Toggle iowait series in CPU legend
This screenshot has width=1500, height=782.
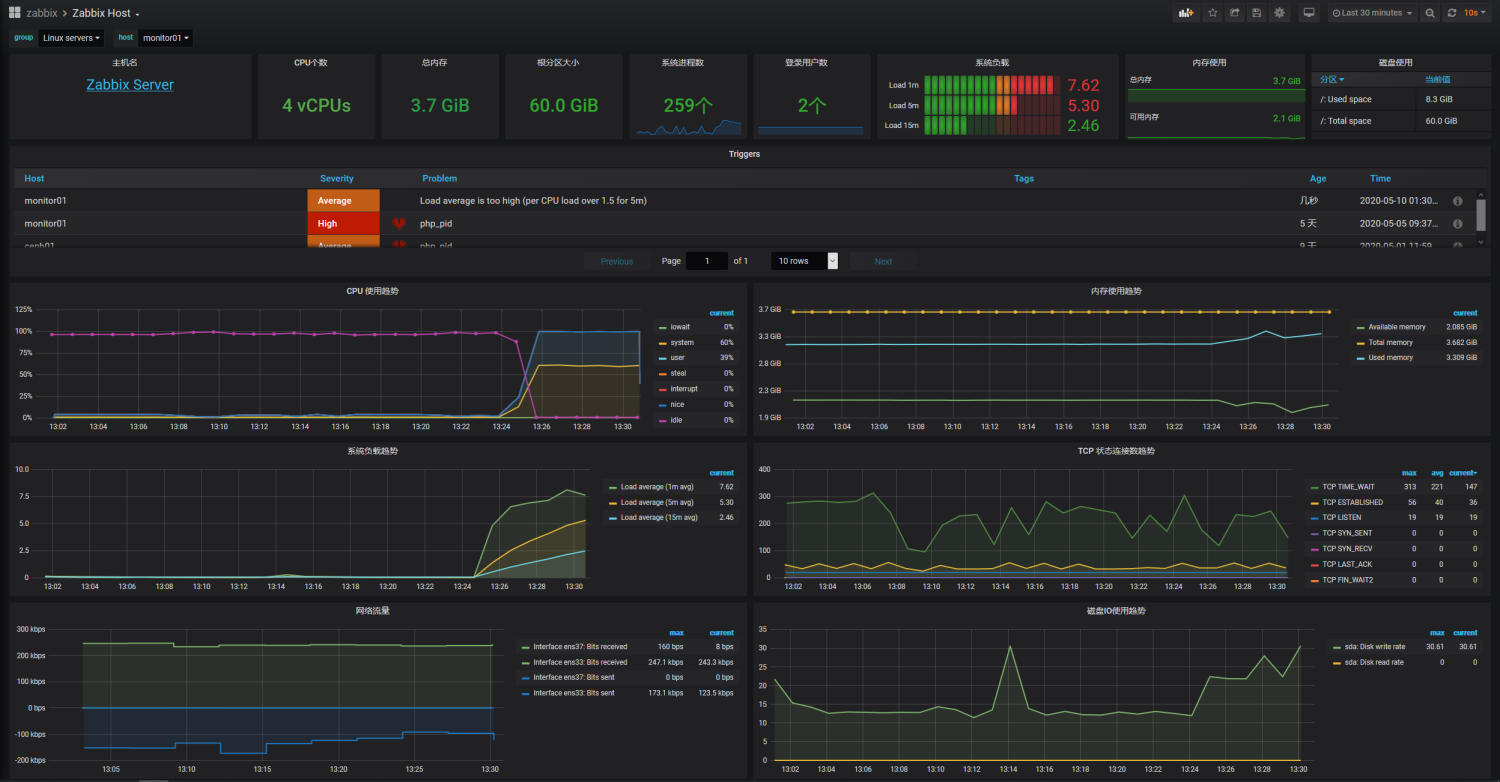pyautogui.click(x=680, y=327)
